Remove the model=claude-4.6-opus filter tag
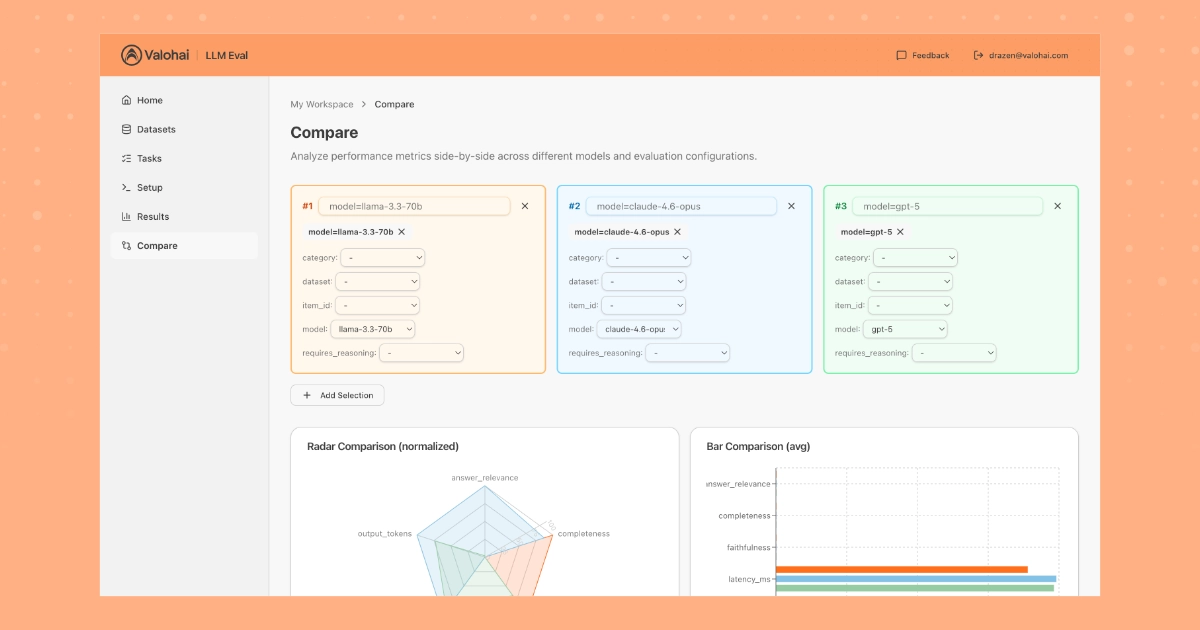The width and height of the screenshot is (1200, 630). [x=677, y=232]
